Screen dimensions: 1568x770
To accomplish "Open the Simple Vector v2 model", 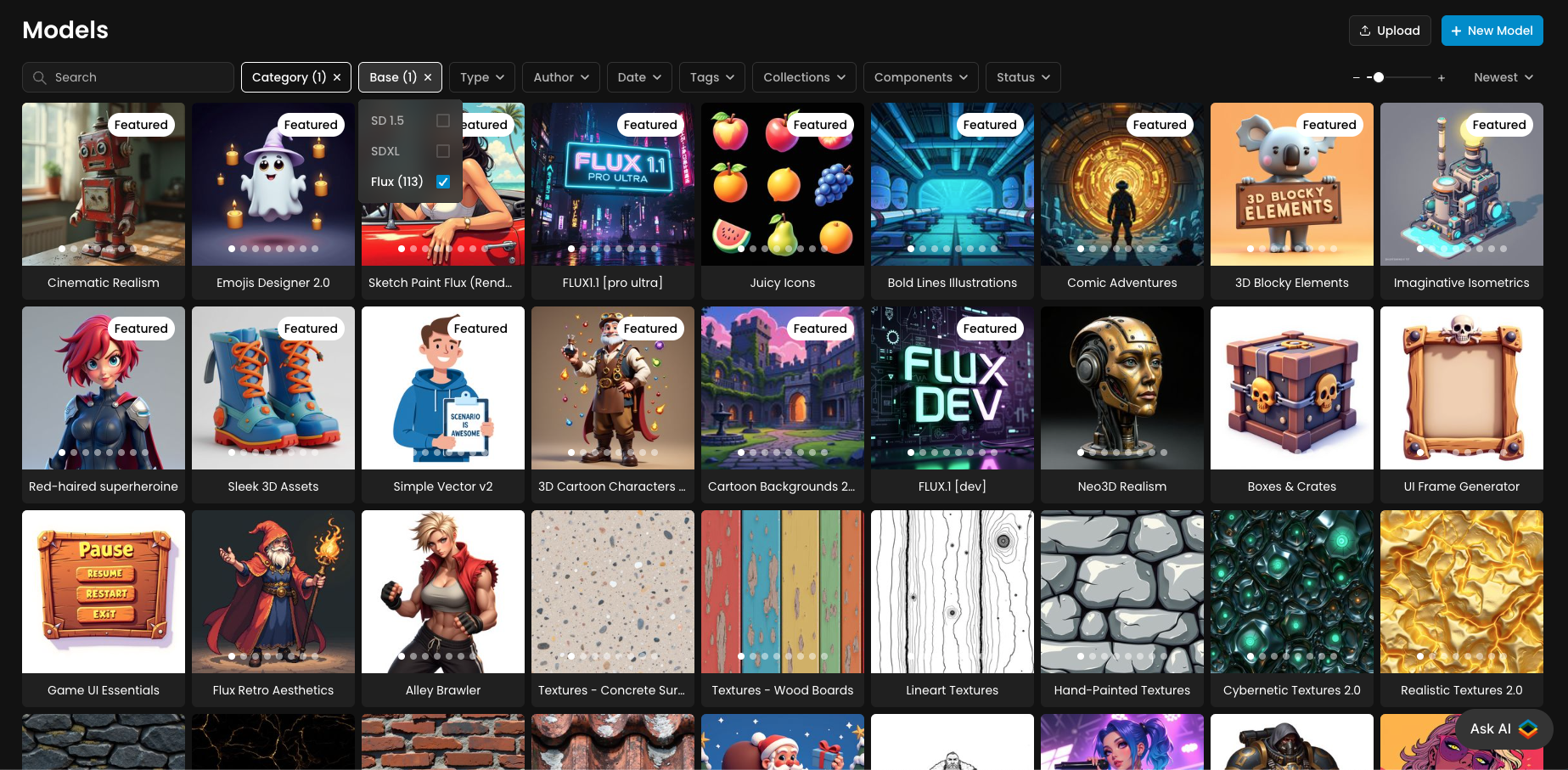I will (443, 405).
